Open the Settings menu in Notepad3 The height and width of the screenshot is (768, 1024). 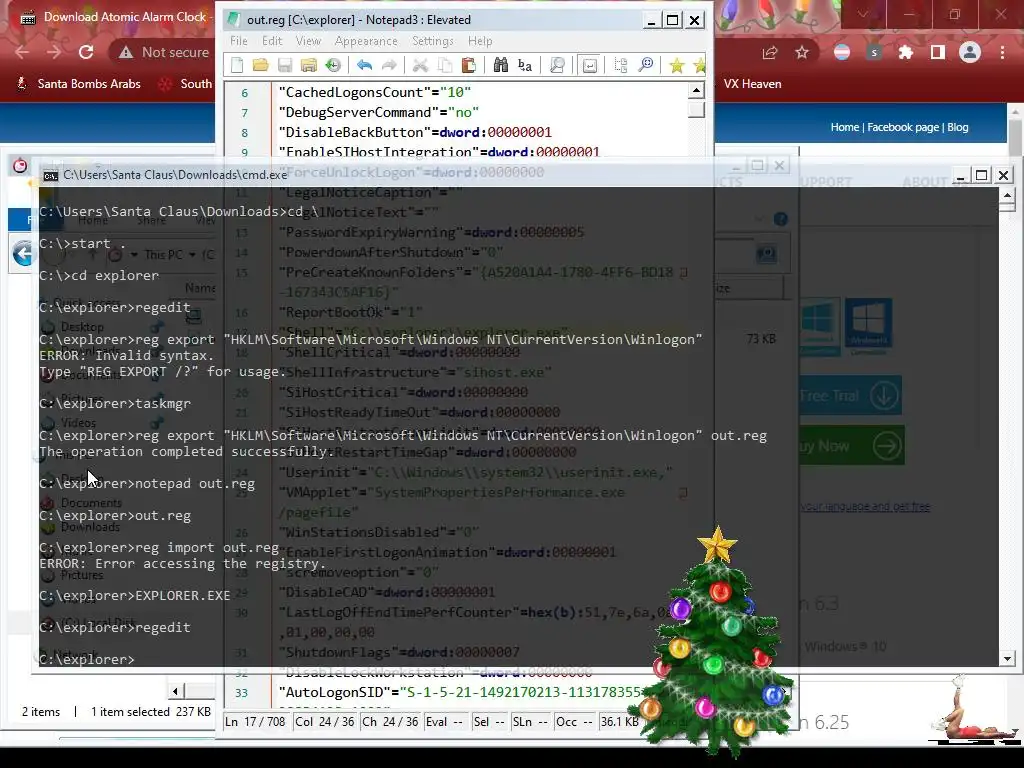pyautogui.click(x=432, y=40)
